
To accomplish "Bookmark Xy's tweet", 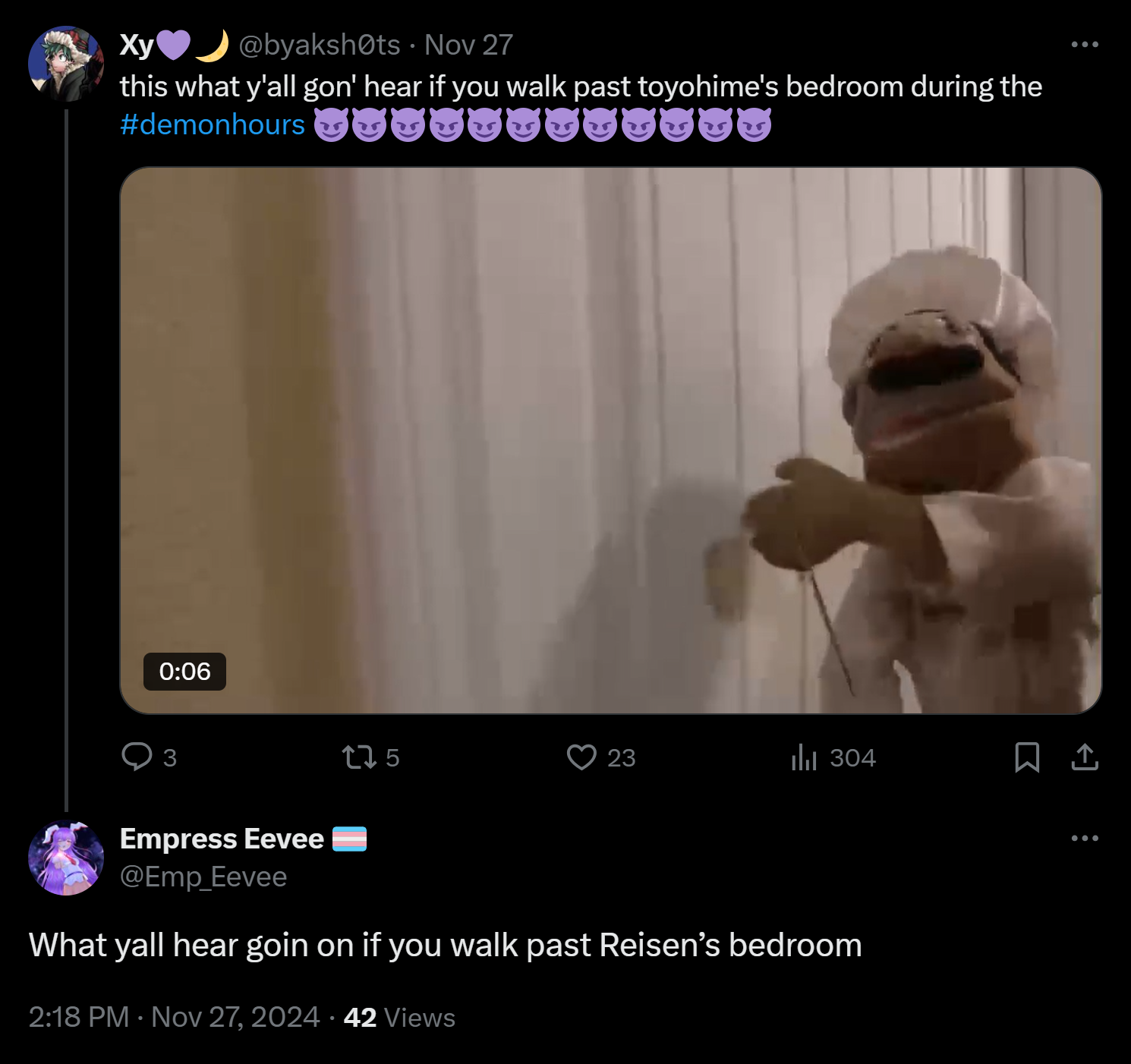I will [1027, 757].
